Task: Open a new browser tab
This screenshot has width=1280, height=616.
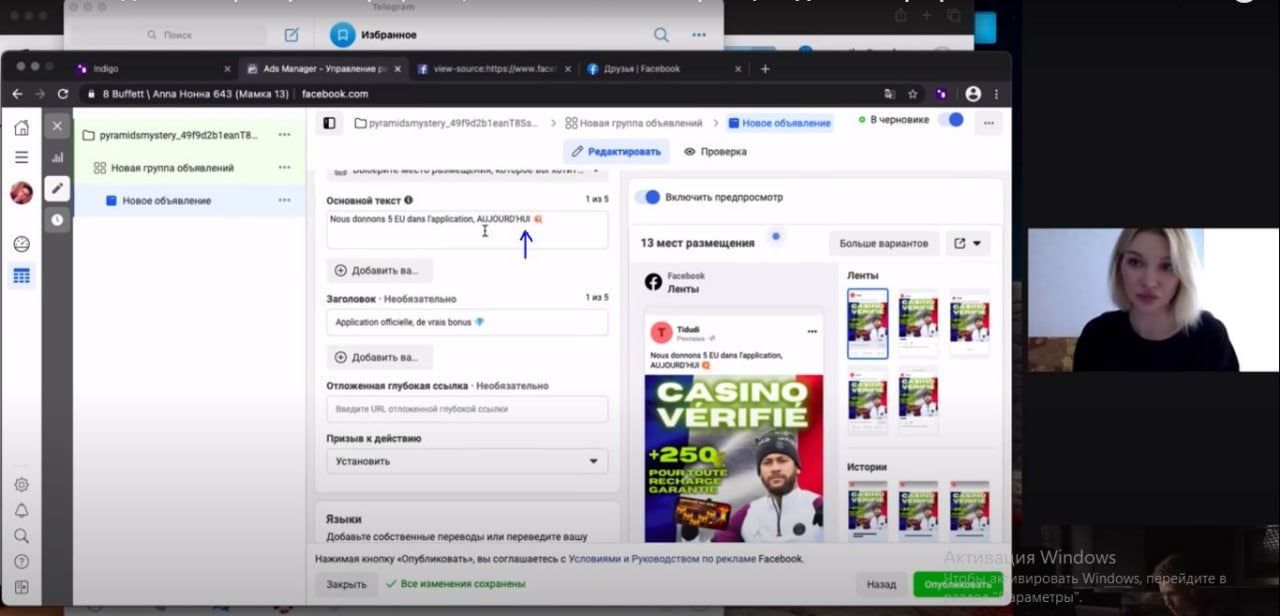Action: 765,69
